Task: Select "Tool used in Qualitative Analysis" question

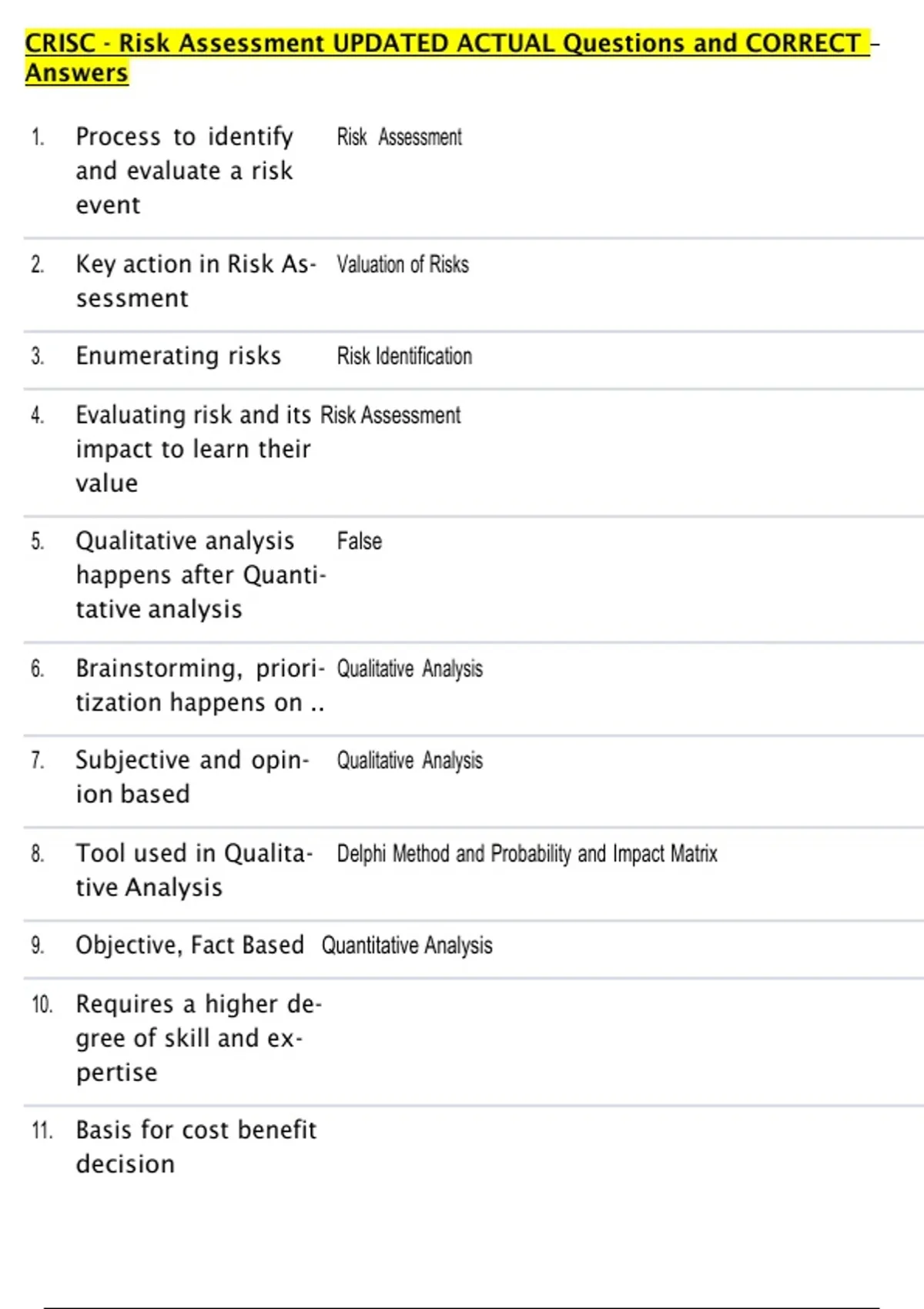Action: pos(194,869)
